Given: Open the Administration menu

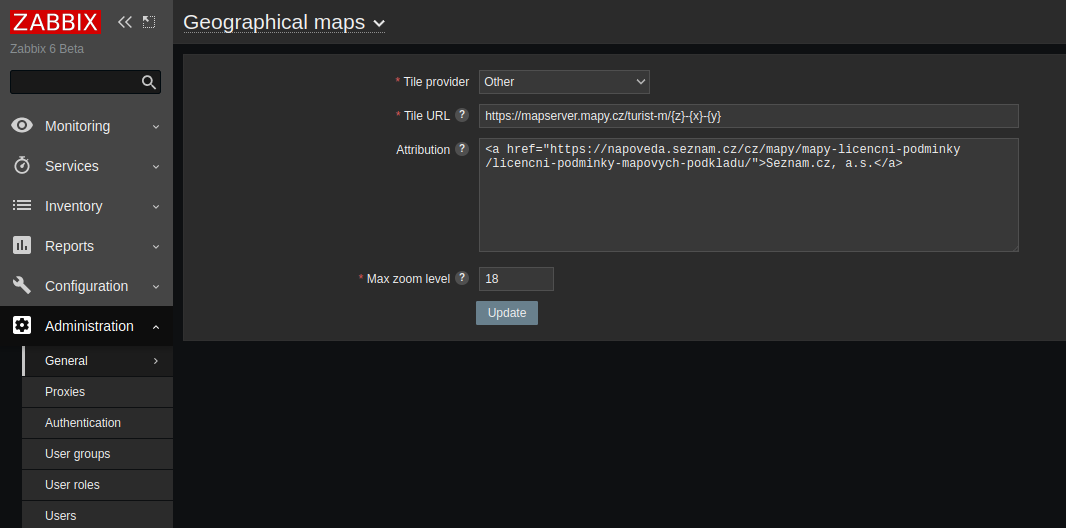Looking at the screenshot, I should 86,326.
